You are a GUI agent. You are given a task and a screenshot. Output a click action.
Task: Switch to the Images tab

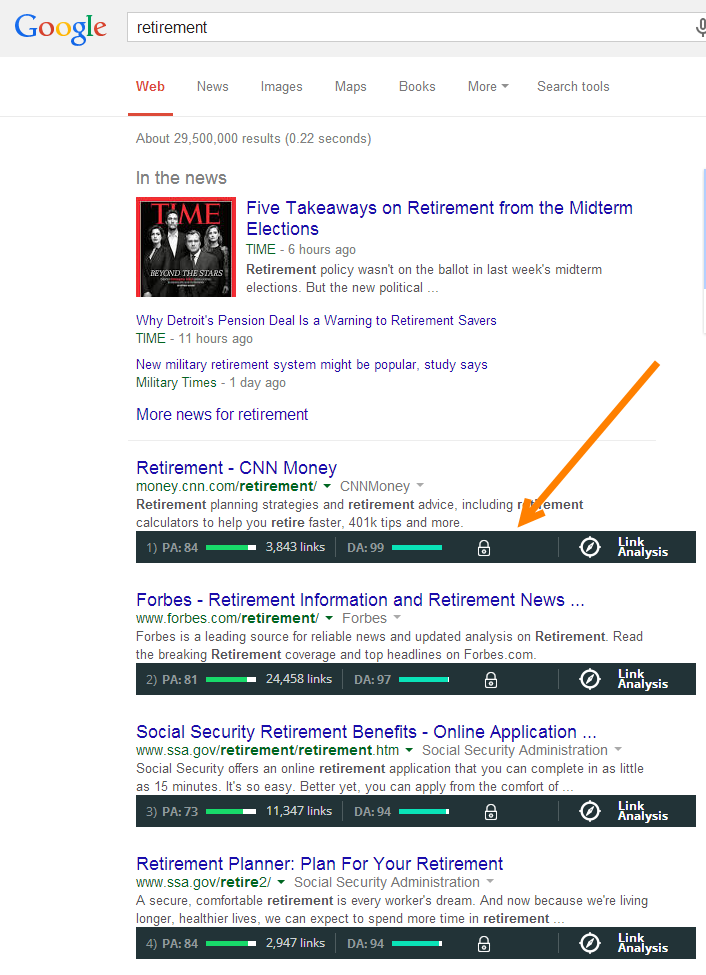point(281,86)
